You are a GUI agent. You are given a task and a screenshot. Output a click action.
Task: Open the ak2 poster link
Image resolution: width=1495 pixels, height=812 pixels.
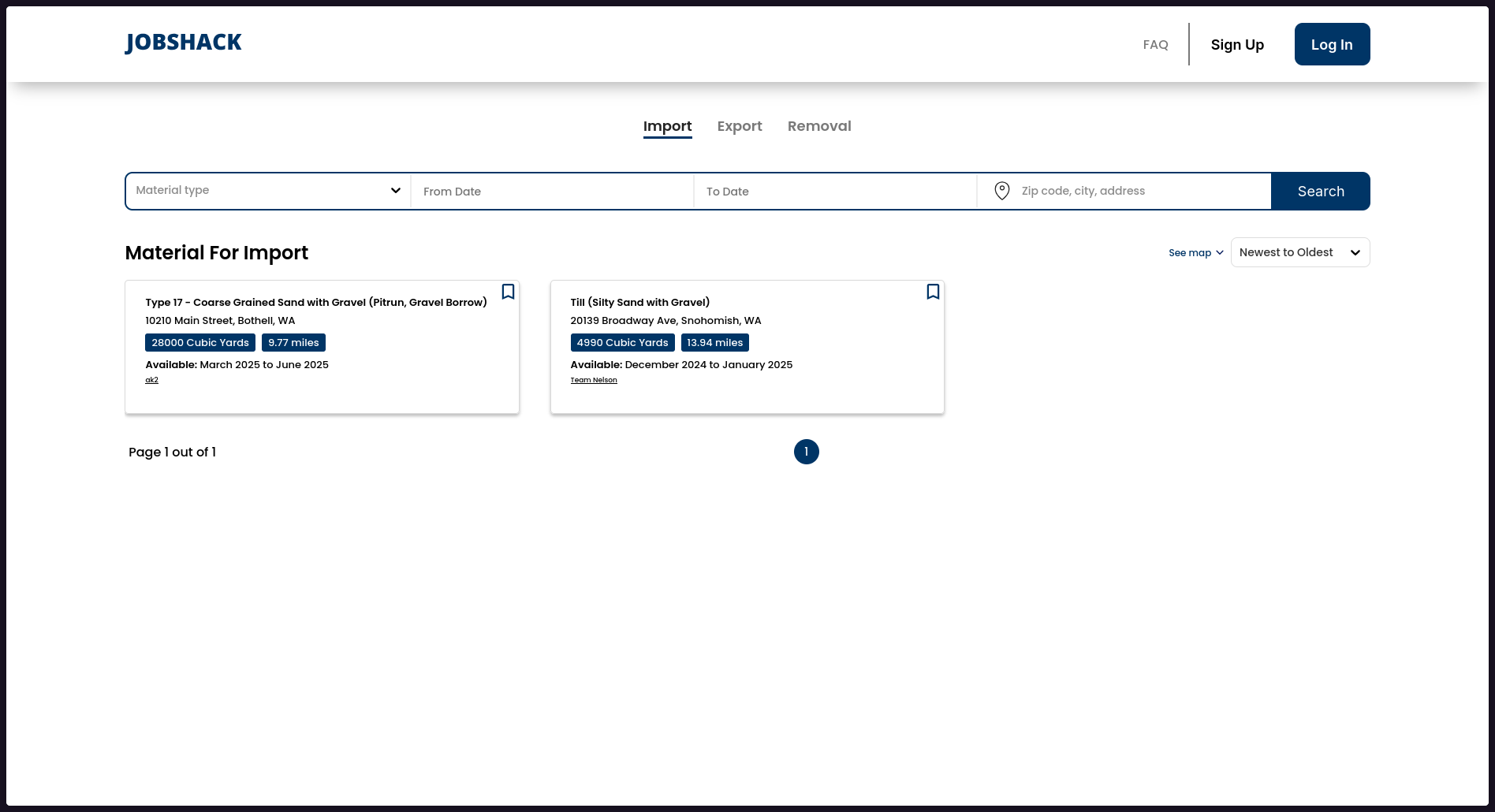(x=151, y=380)
